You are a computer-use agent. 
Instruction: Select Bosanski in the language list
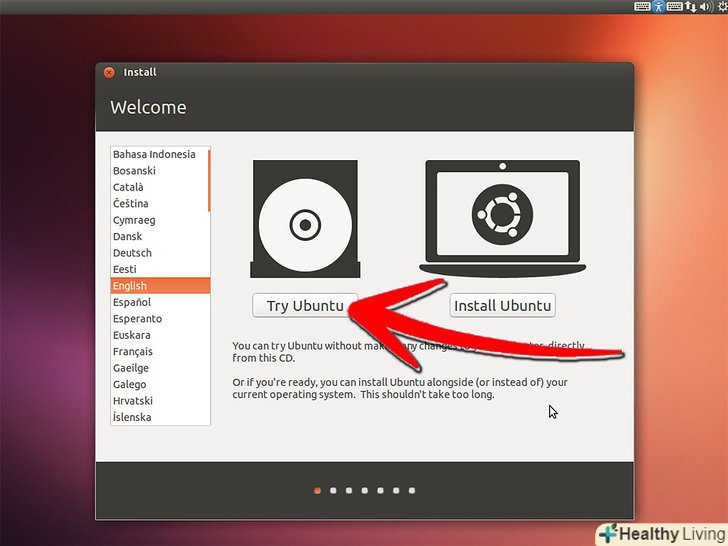tap(160, 170)
